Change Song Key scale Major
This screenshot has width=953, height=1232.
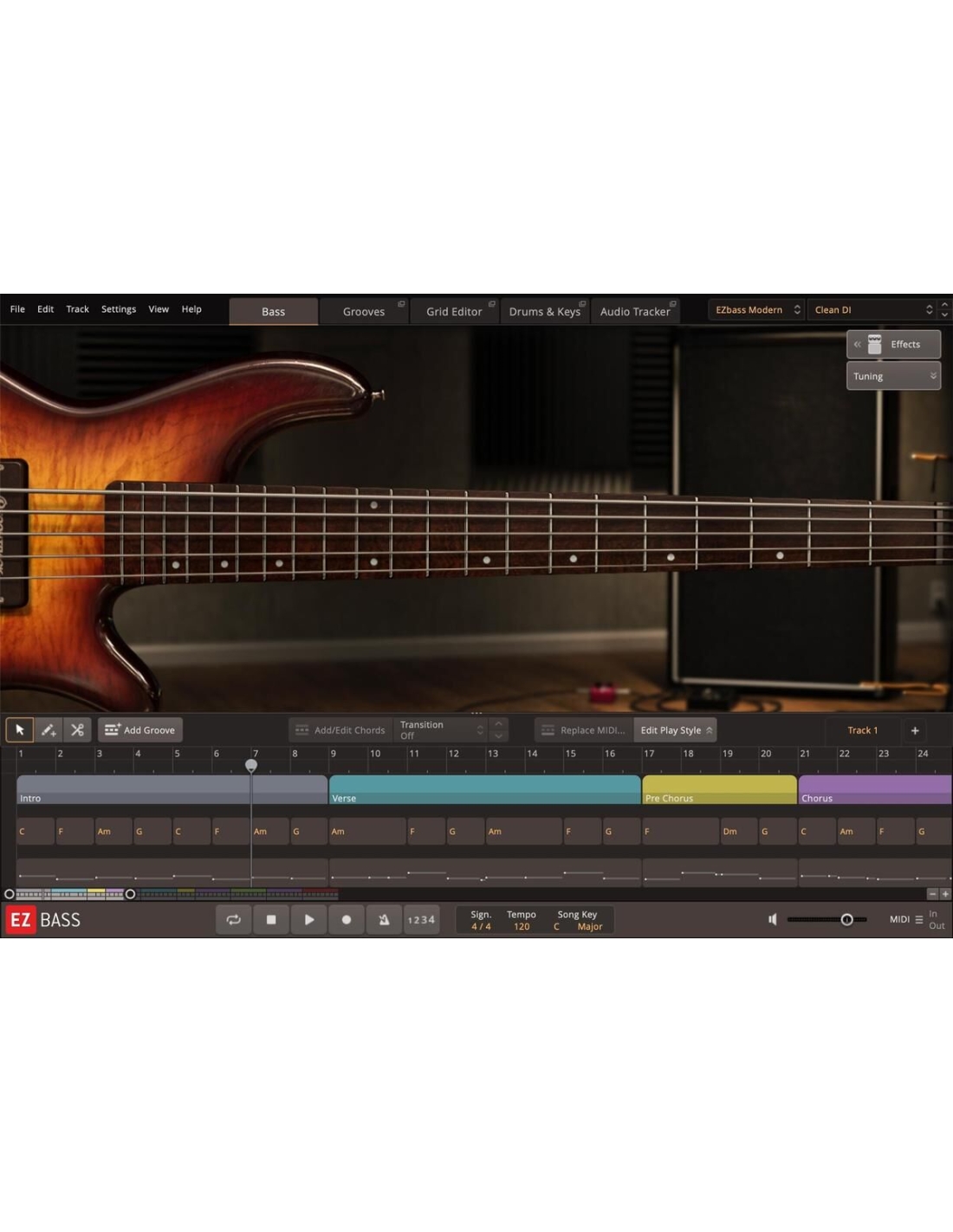click(590, 926)
